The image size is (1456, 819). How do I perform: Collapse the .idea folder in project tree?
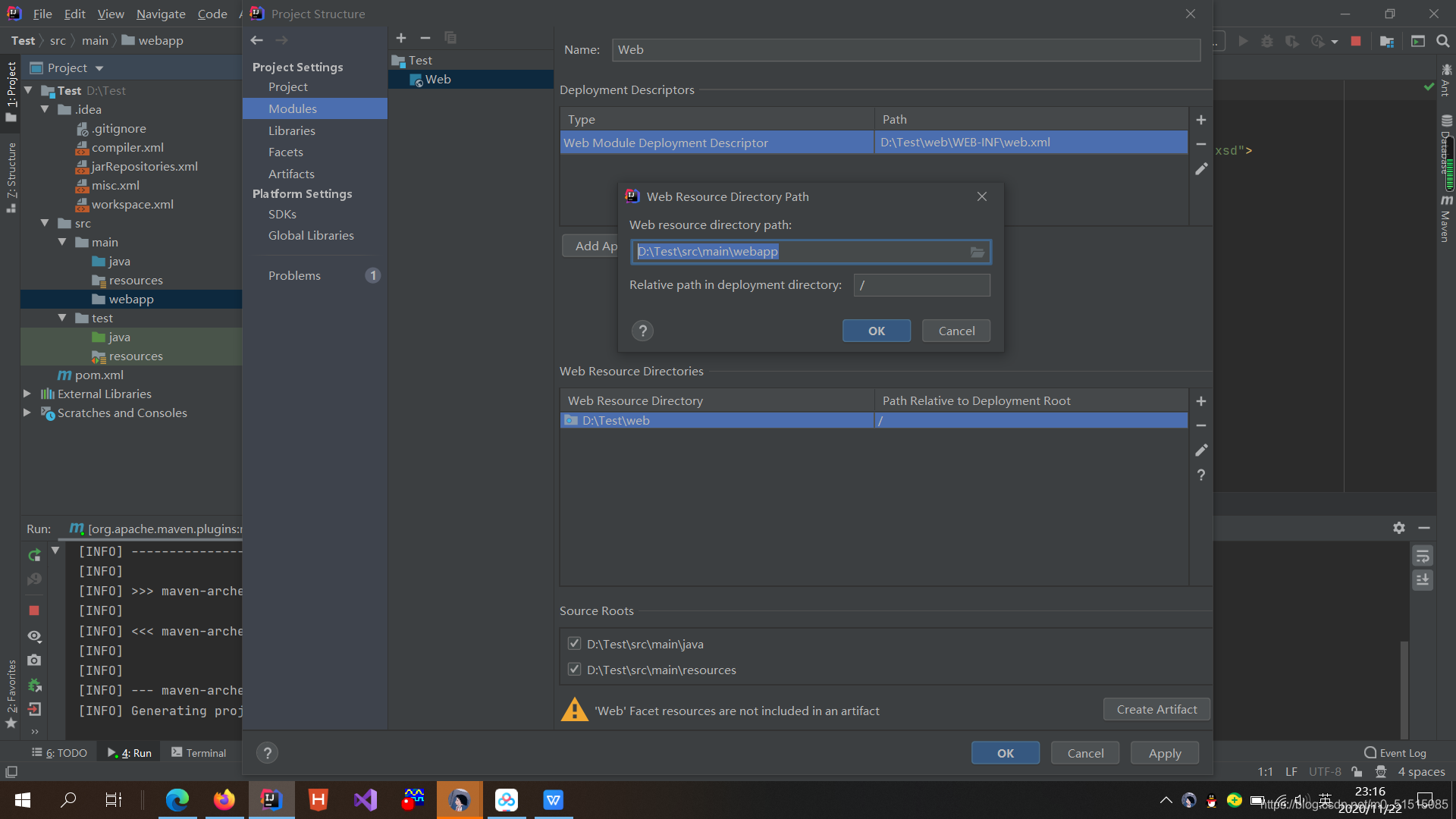pyautogui.click(x=45, y=109)
